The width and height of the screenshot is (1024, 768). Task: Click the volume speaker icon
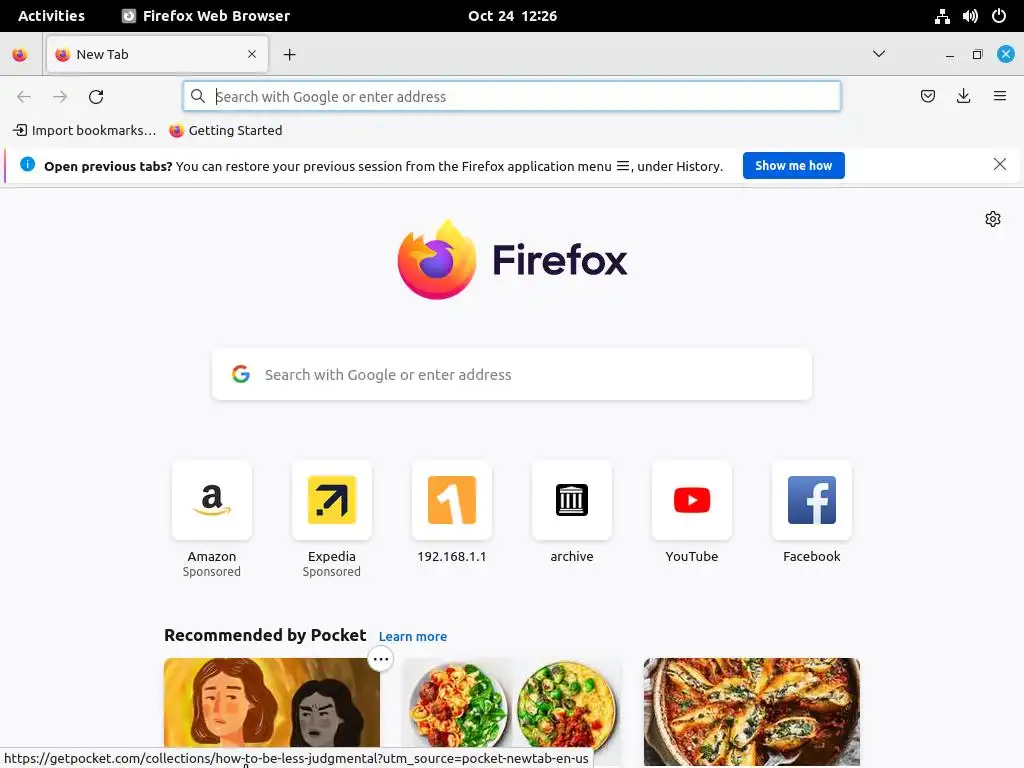tap(970, 16)
